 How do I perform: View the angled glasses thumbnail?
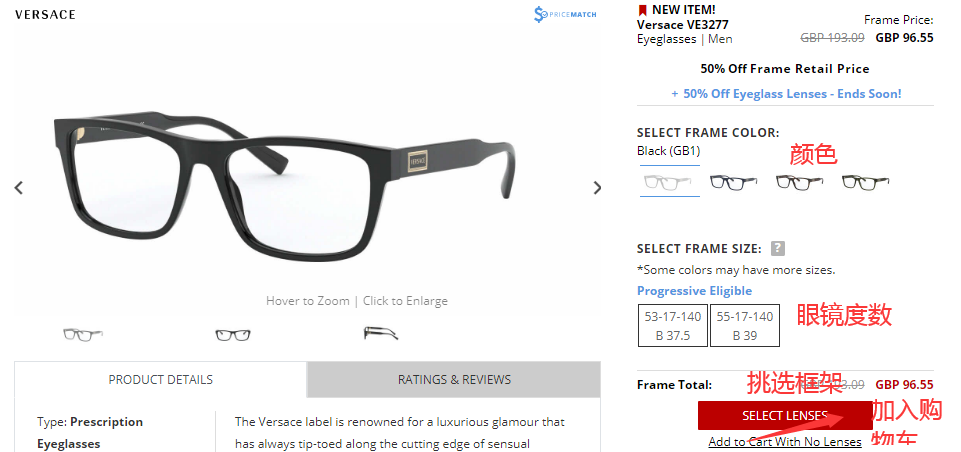point(83,334)
